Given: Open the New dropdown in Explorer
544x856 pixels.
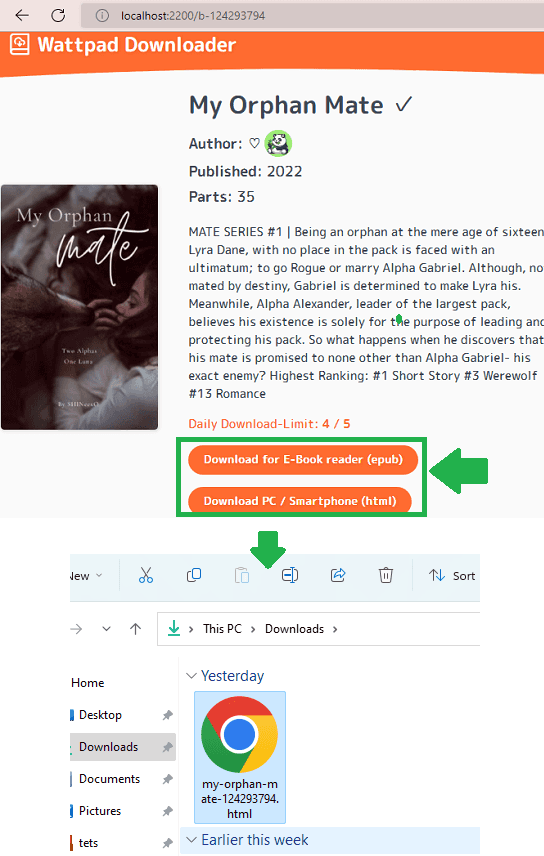Looking at the screenshot, I should click(86, 576).
